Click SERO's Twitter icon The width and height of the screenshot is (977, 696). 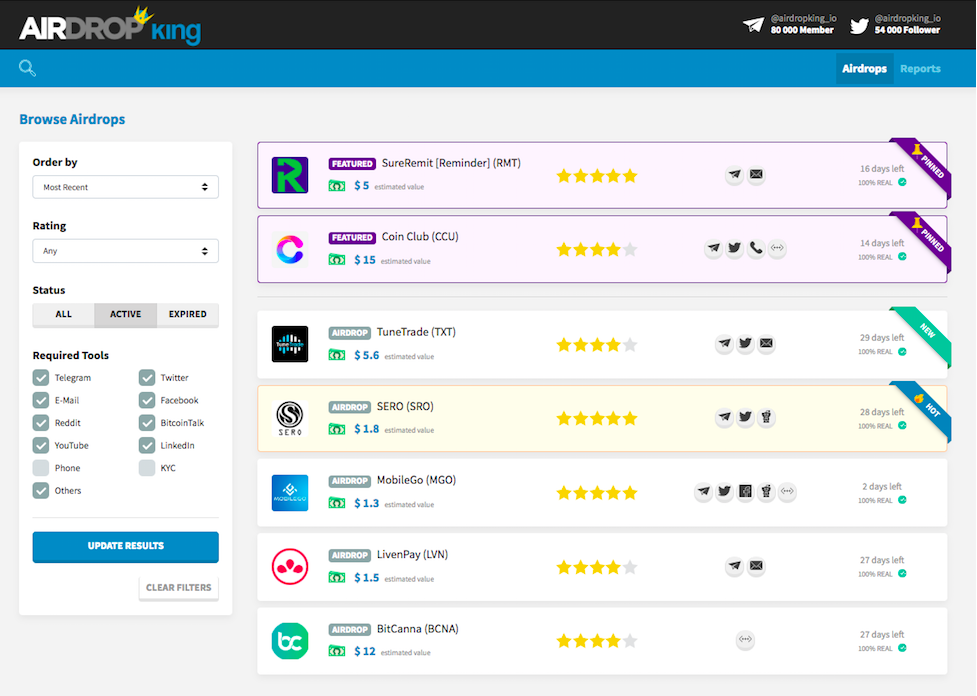click(745, 417)
